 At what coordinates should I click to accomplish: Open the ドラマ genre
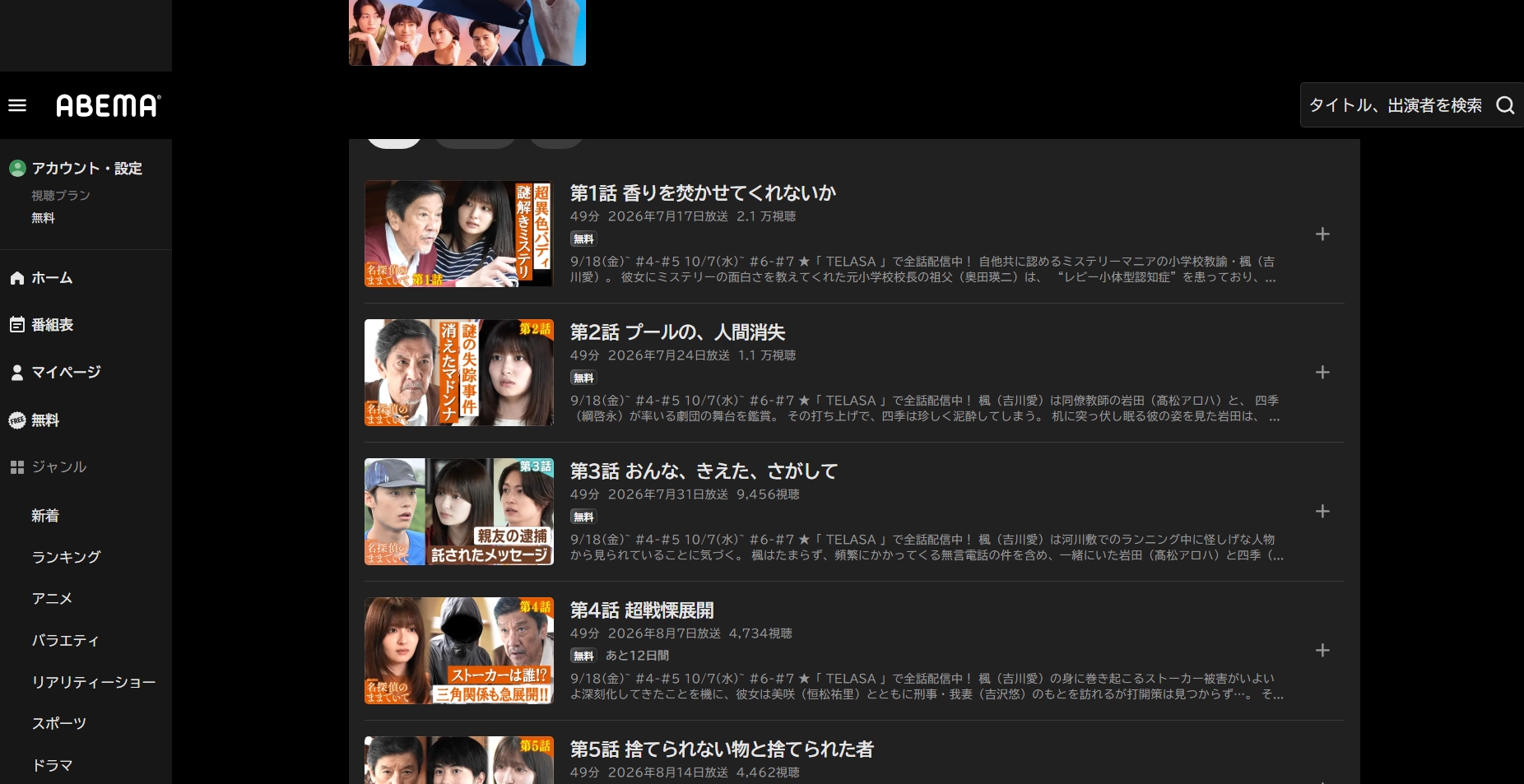[x=52, y=765]
